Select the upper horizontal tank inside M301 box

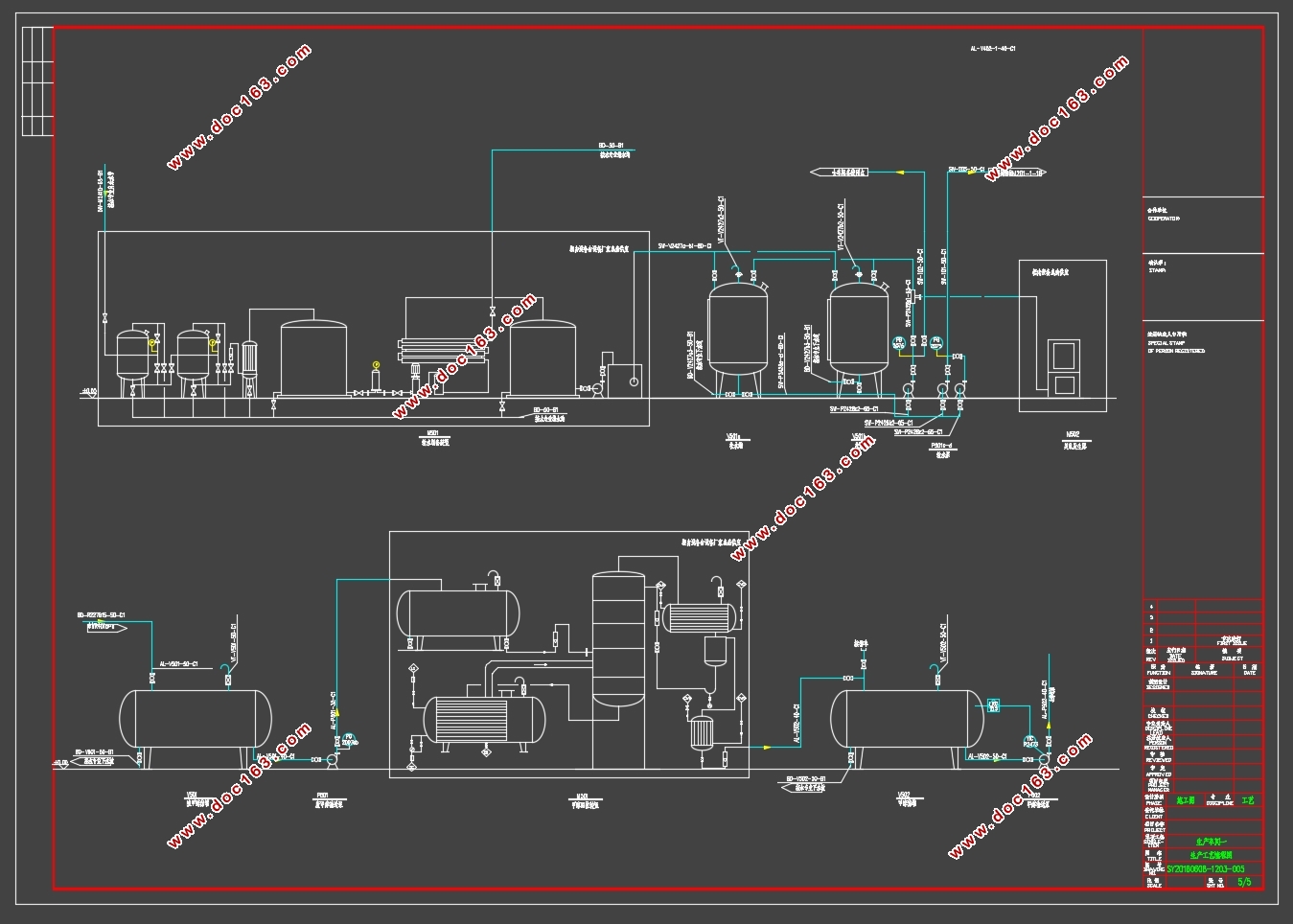click(x=458, y=612)
